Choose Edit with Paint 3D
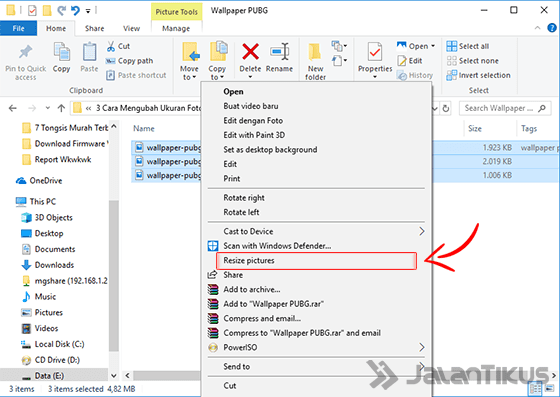 point(254,135)
